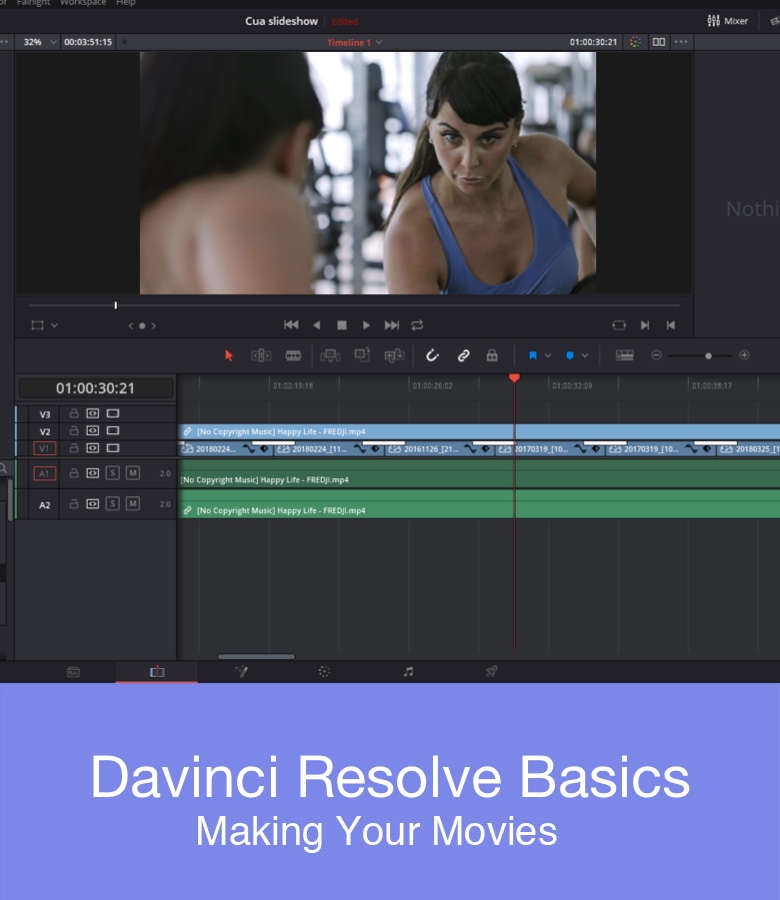Click the viewer transform overlay icon
Viewport: 780px width, 900px height.
click(37, 325)
